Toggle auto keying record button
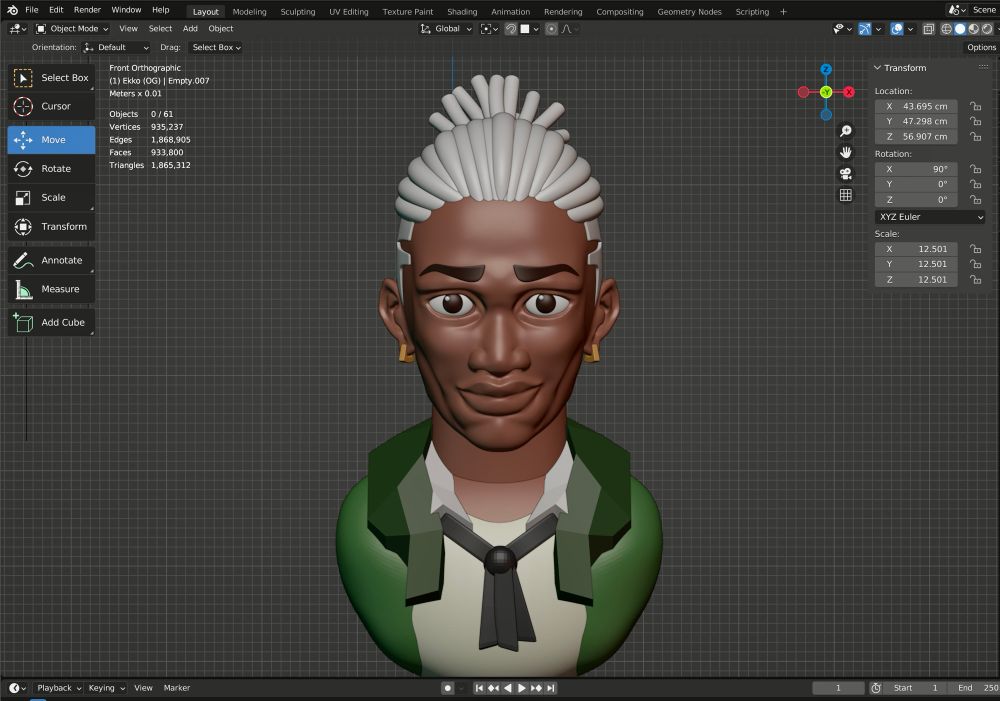This screenshot has width=1000, height=701. tap(448, 688)
